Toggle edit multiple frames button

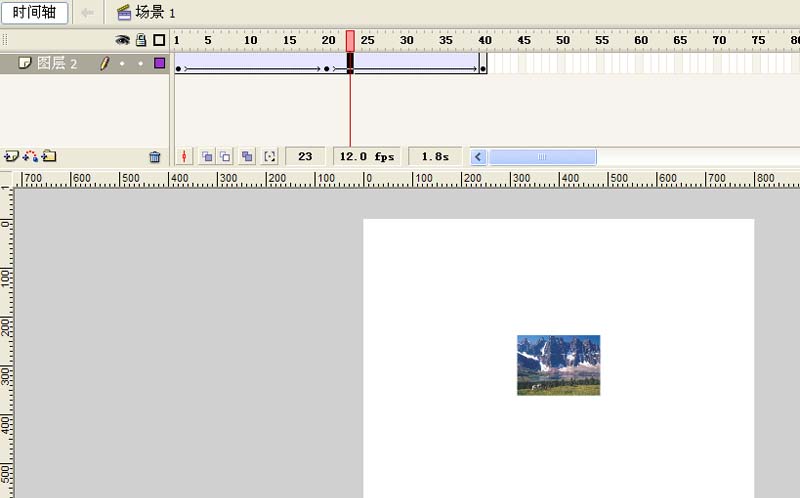247,156
